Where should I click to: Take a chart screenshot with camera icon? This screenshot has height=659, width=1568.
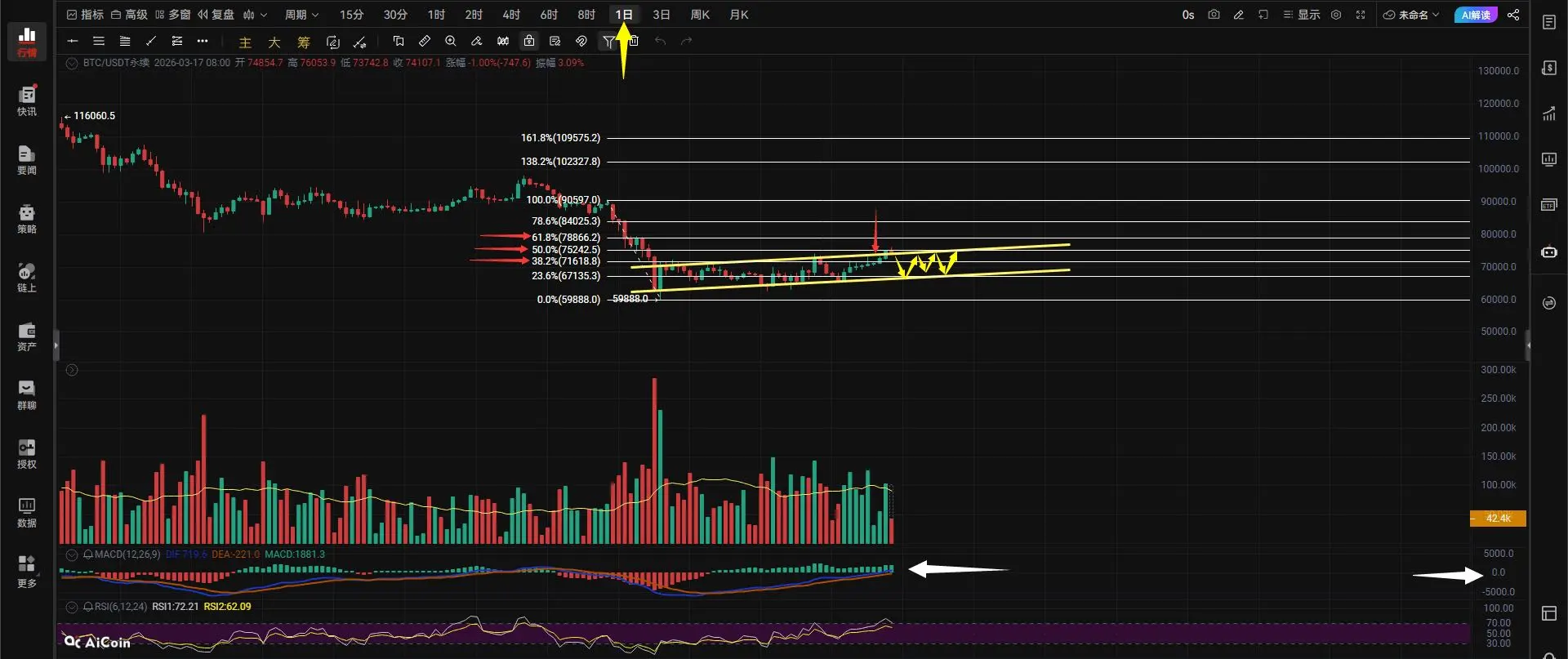[x=1214, y=15]
